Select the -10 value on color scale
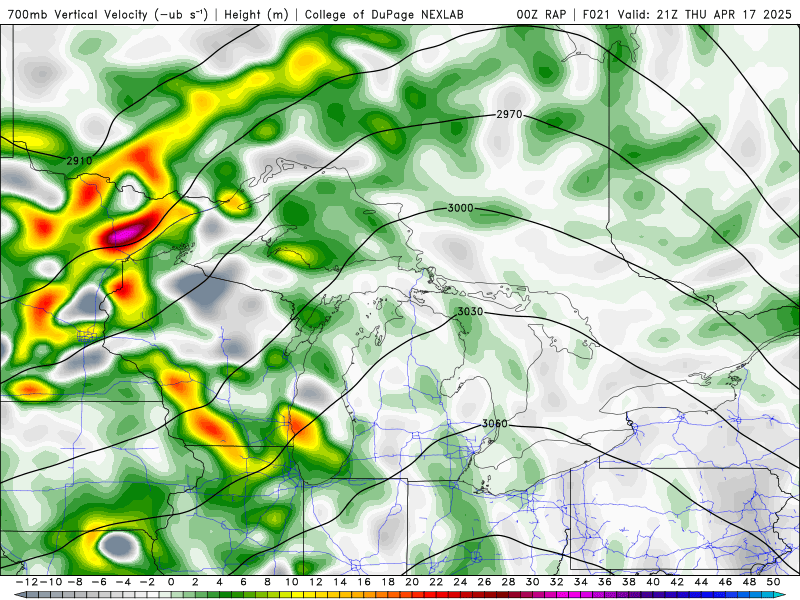The width and height of the screenshot is (800, 600). pyautogui.click(x=50, y=582)
